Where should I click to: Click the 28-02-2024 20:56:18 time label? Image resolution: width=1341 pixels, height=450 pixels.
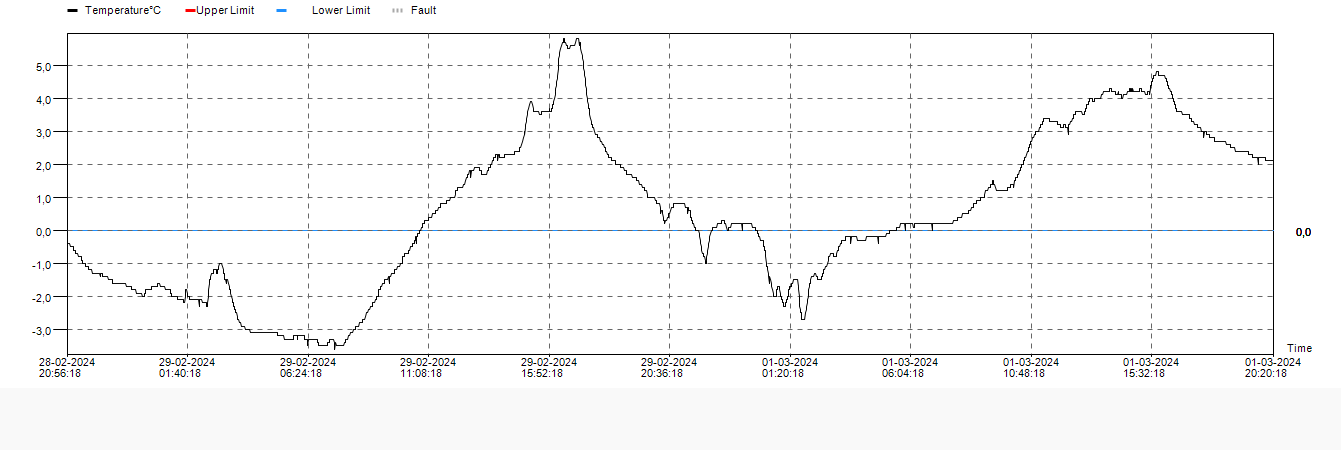[x=67, y=368]
